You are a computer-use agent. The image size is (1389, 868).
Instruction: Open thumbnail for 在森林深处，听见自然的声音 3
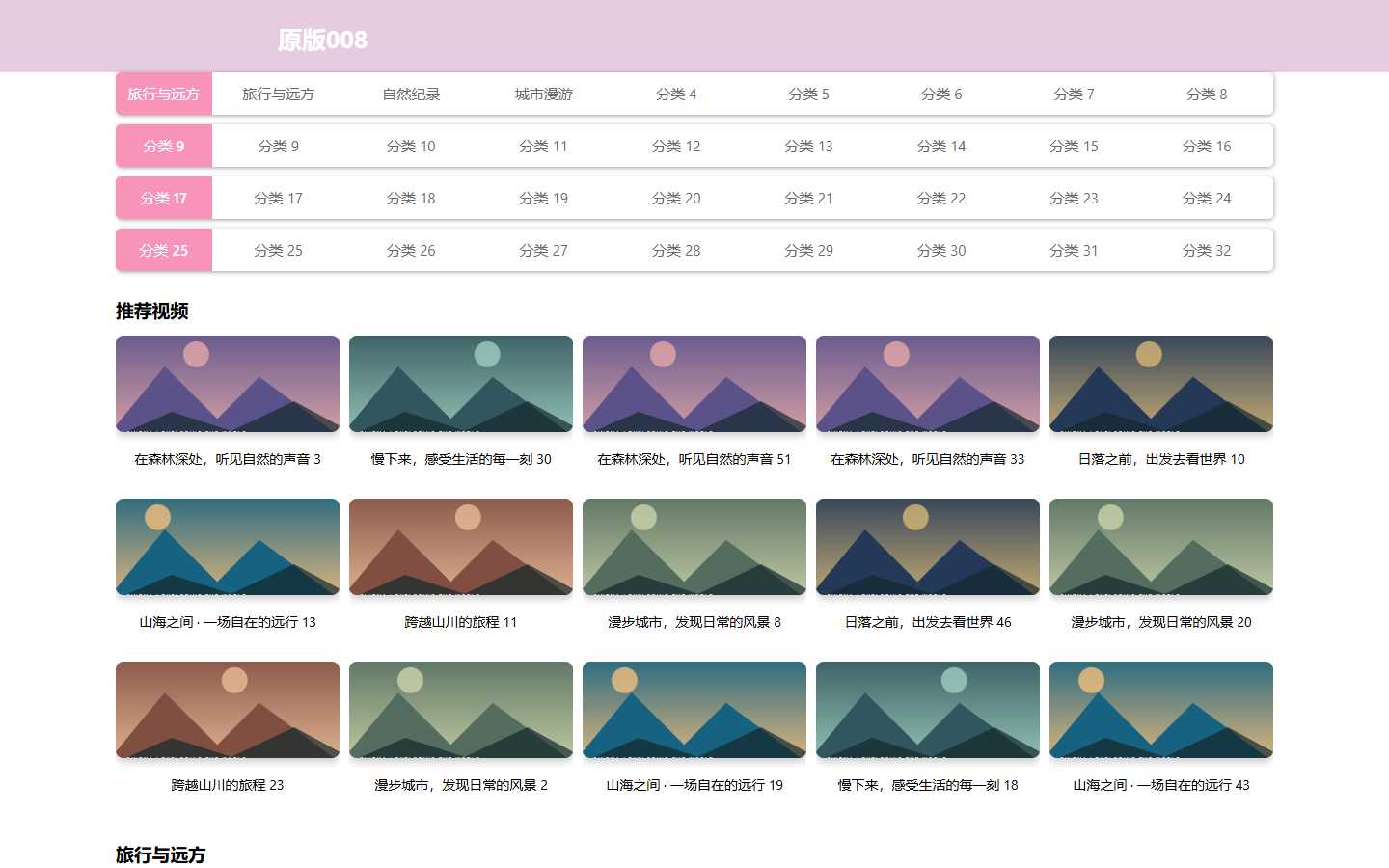click(228, 384)
